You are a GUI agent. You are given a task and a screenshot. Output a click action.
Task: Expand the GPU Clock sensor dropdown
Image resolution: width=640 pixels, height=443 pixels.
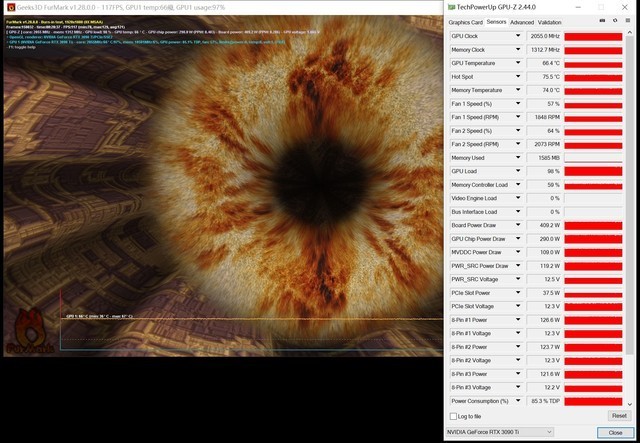pos(518,35)
